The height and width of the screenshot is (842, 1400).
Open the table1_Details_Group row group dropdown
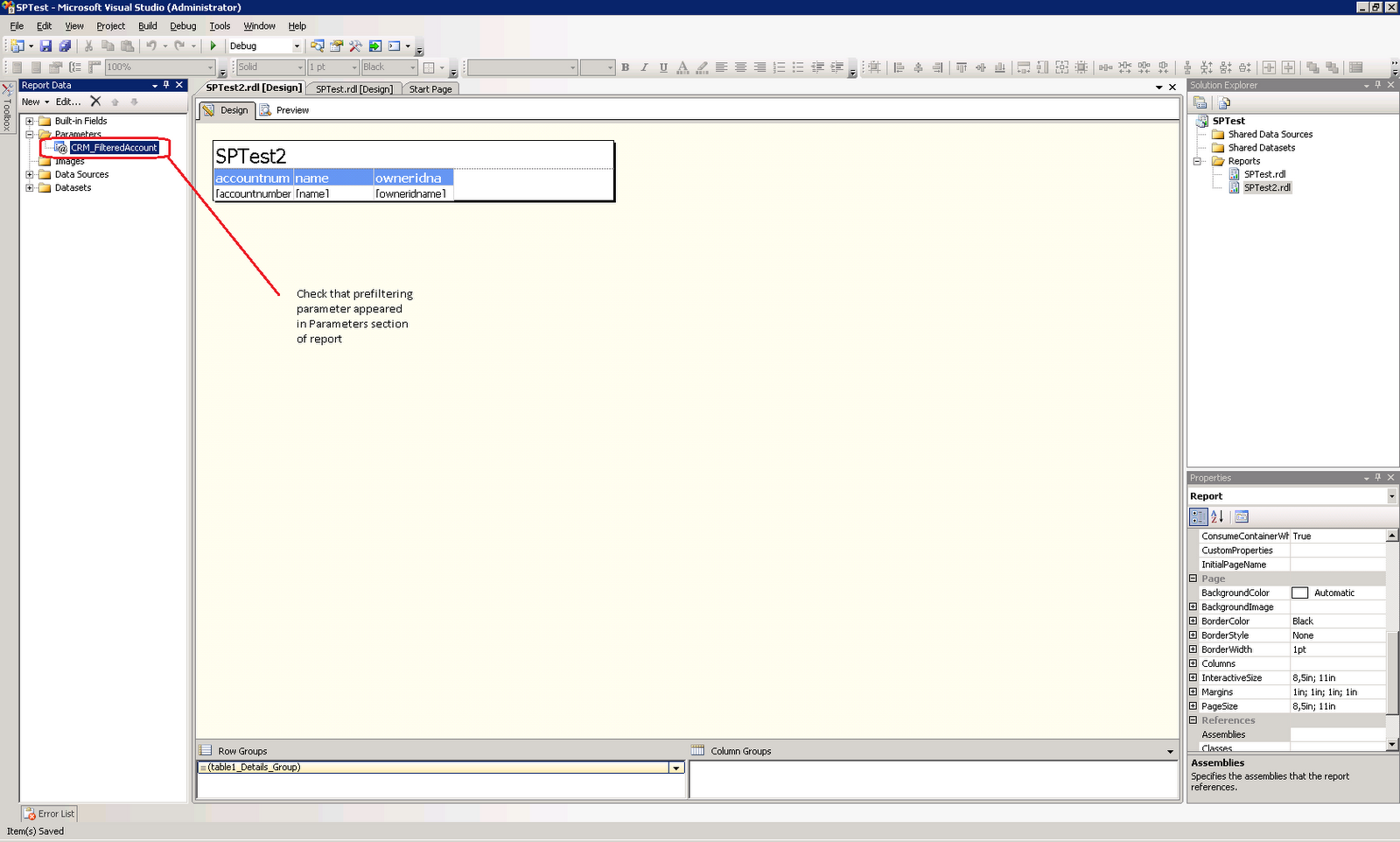point(675,768)
